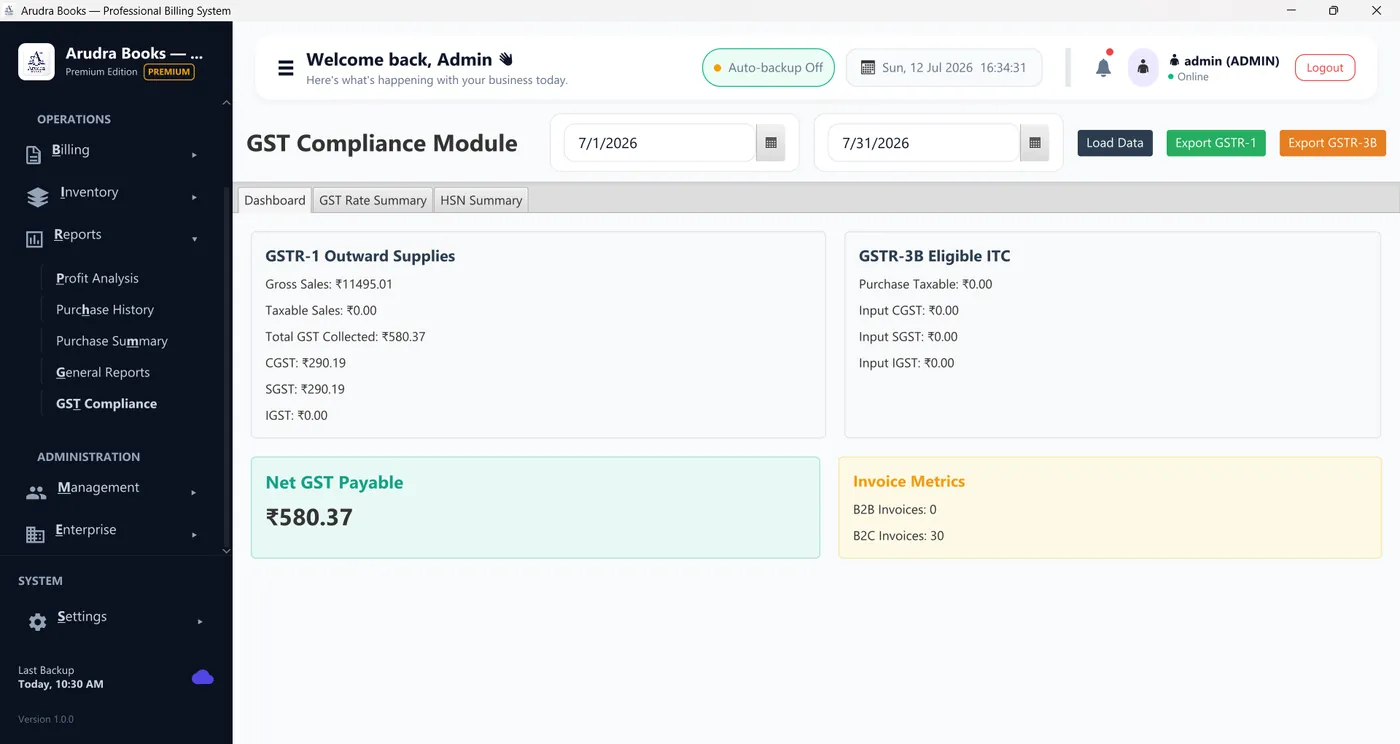Expand the Inventory menu arrow
1400x744 pixels.
tap(194, 197)
